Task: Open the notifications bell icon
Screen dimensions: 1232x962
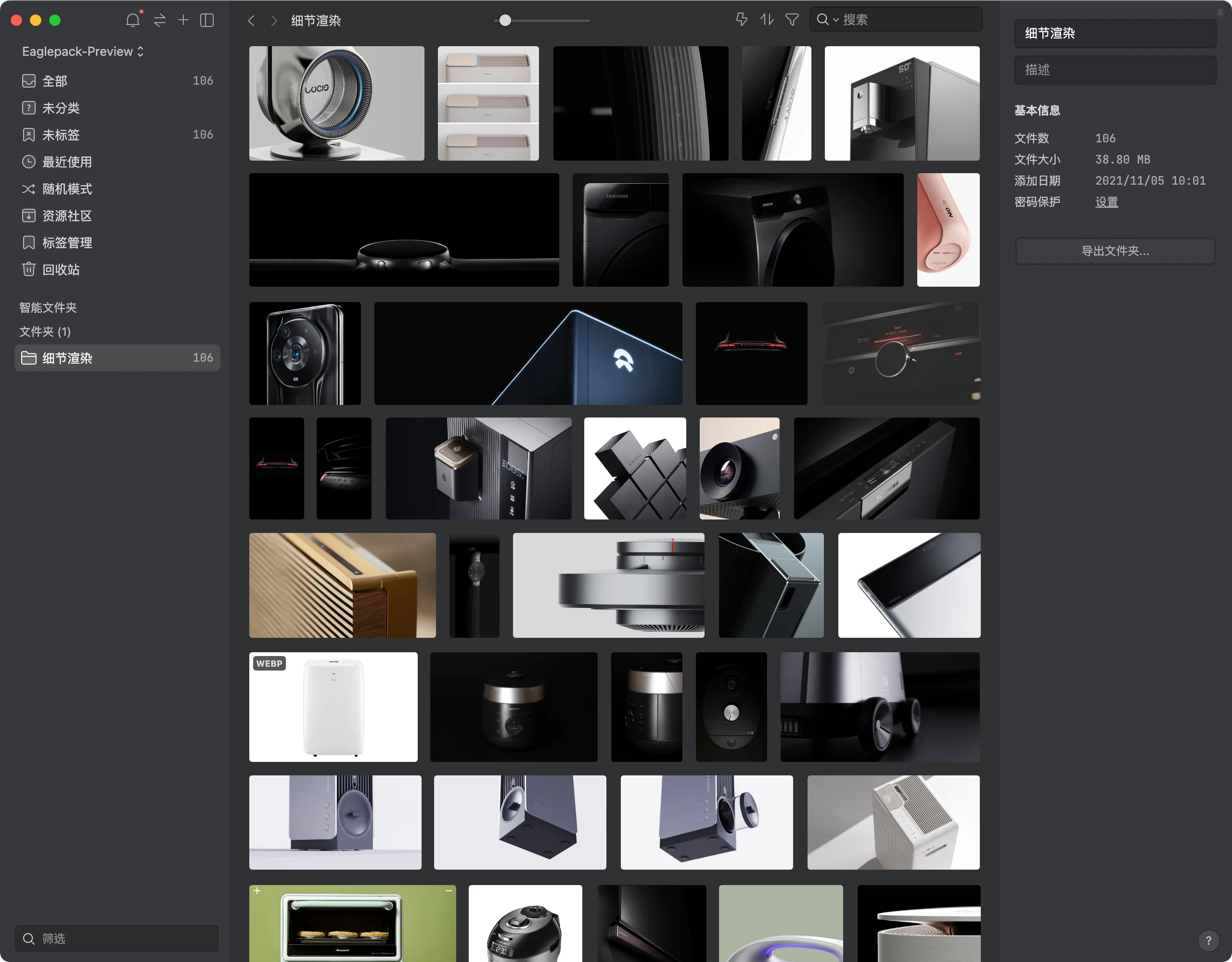Action: click(x=132, y=20)
